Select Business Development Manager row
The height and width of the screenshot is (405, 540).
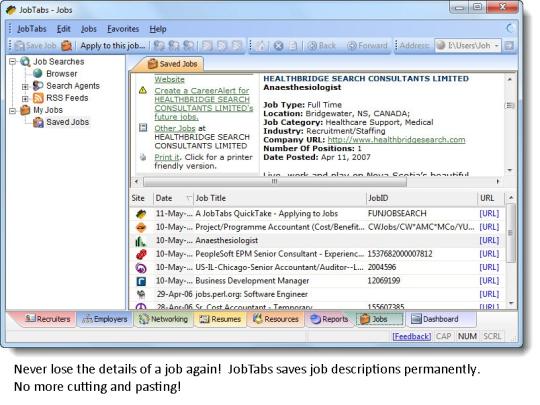coord(317,281)
